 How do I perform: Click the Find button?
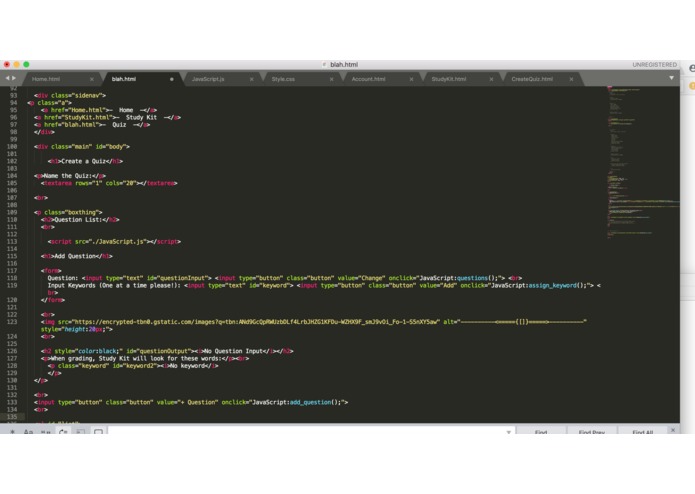click(x=541, y=431)
